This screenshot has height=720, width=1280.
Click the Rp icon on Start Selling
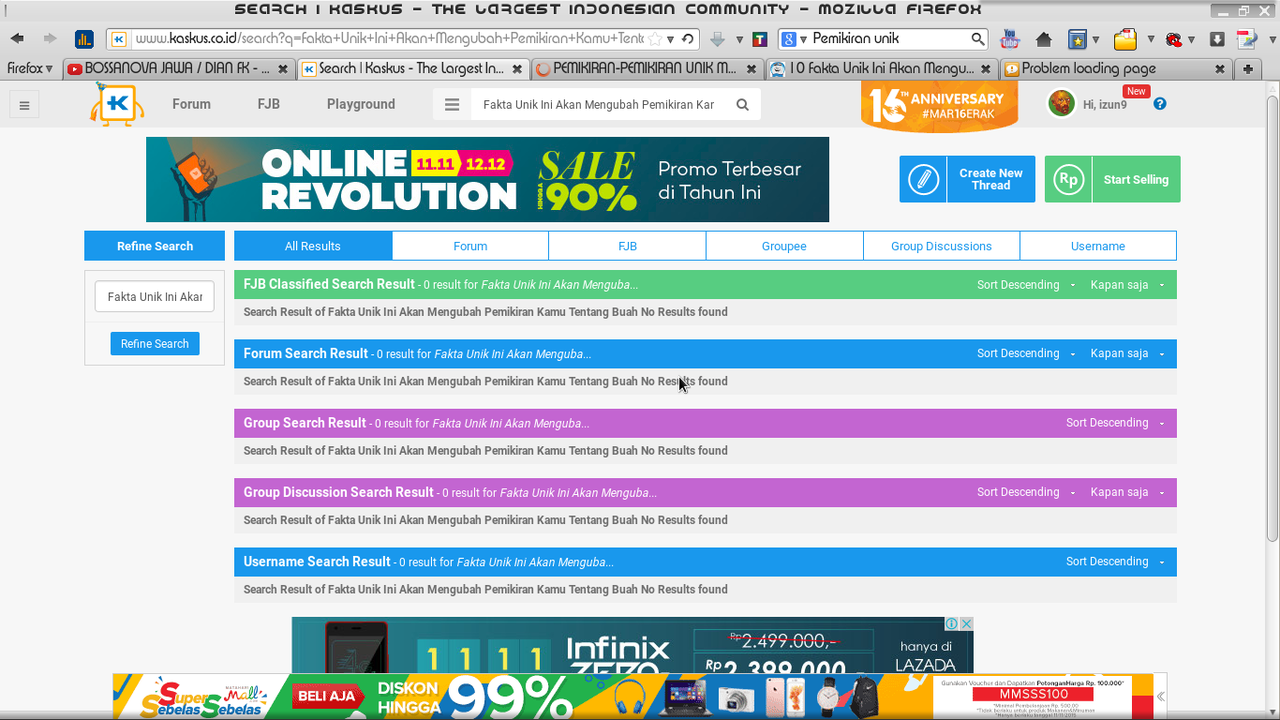click(x=1069, y=179)
